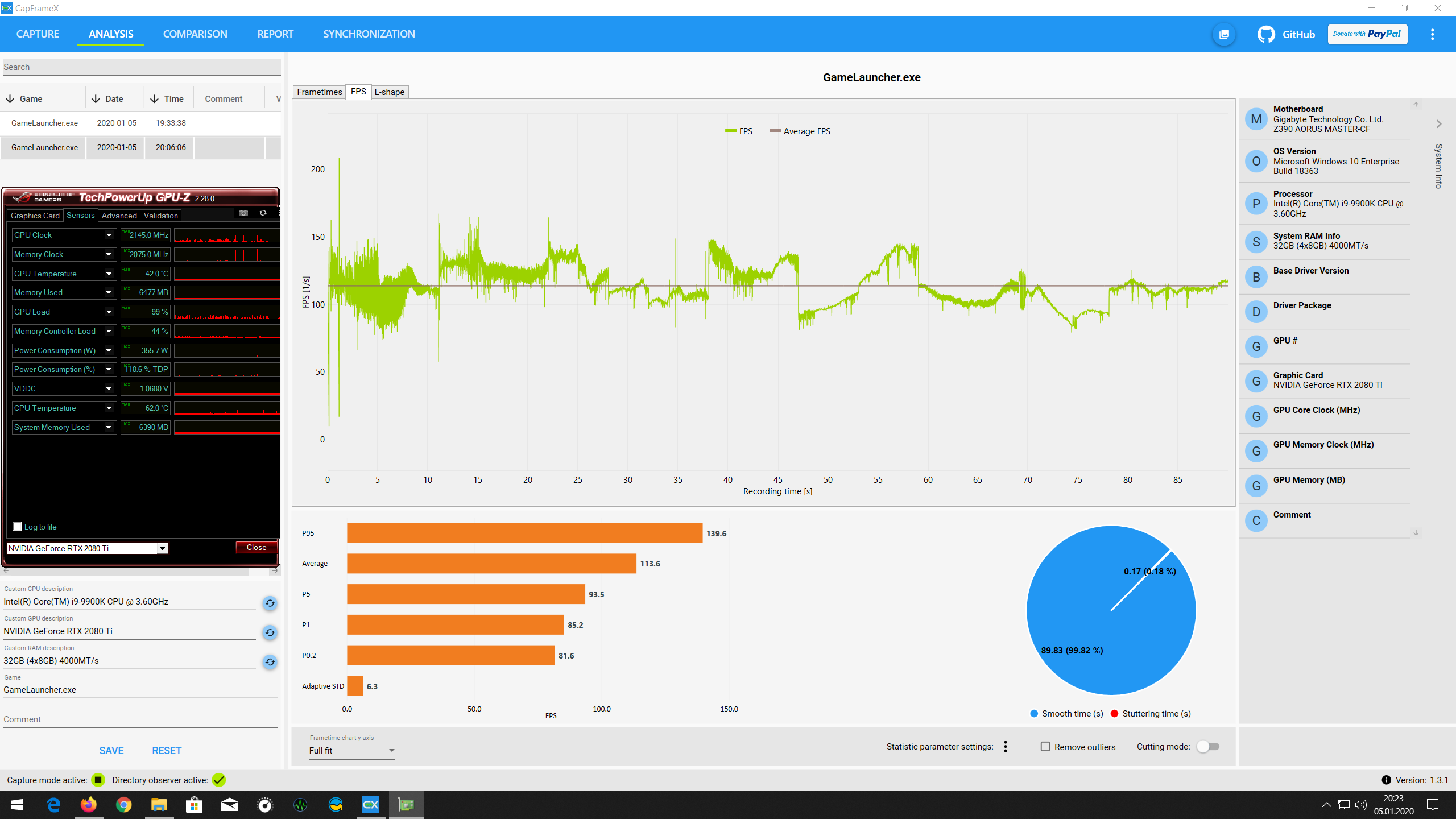This screenshot has height=819, width=1456.
Task: Launch Chrome from taskbar
Action: (x=124, y=805)
